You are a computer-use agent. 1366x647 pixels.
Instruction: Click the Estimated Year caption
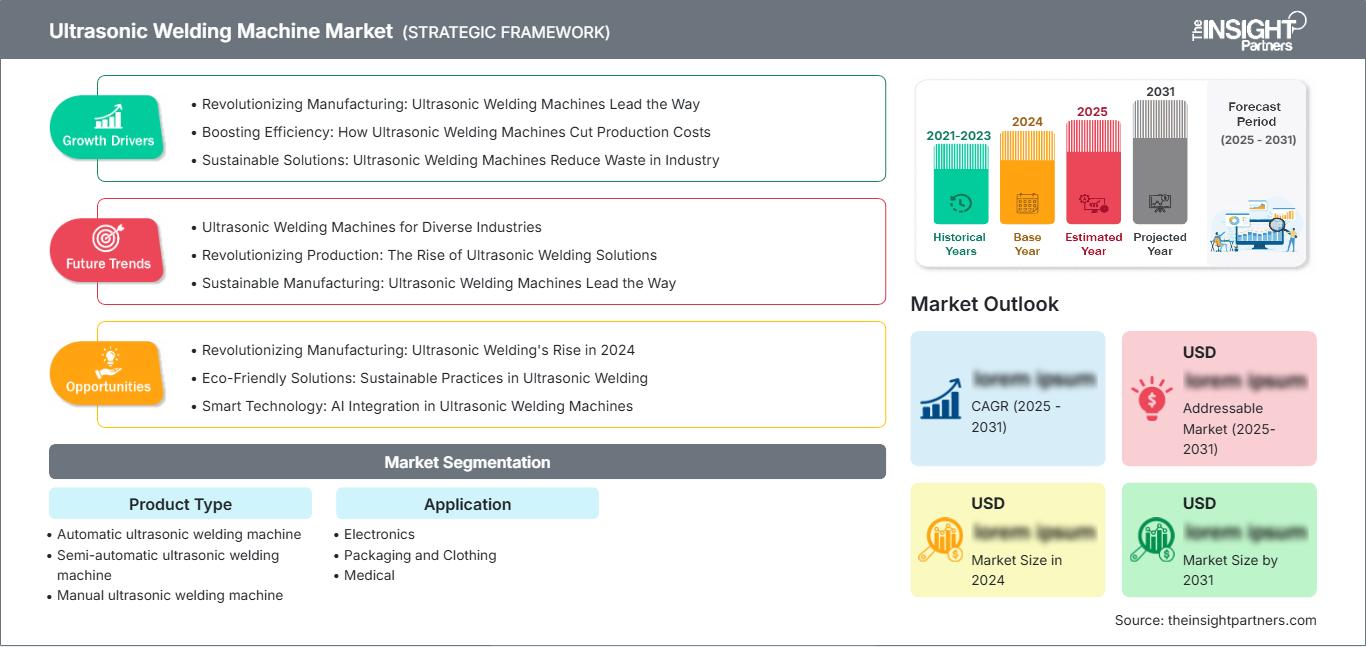pyautogui.click(x=1093, y=244)
